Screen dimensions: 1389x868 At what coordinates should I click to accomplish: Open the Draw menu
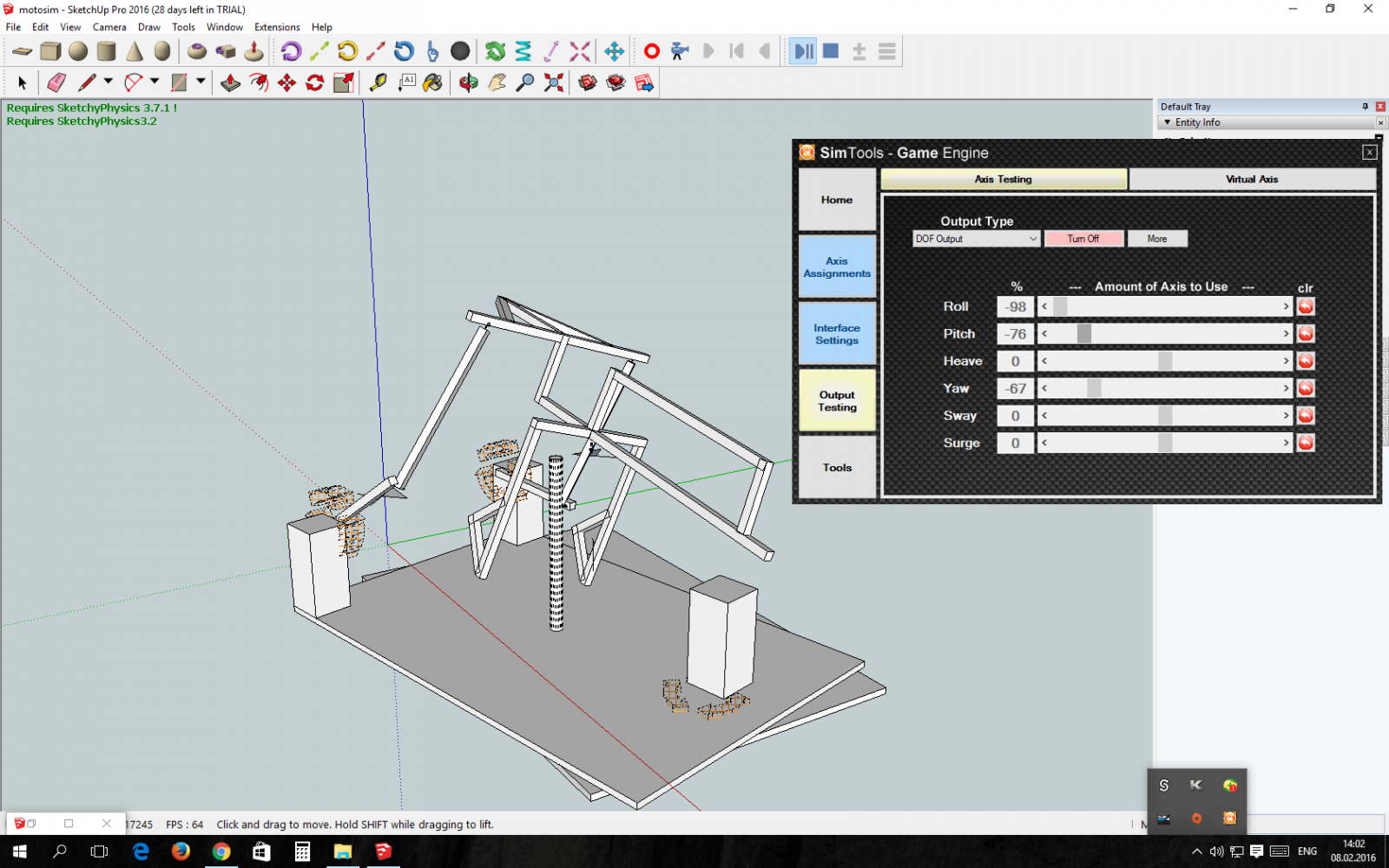pyautogui.click(x=149, y=27)
